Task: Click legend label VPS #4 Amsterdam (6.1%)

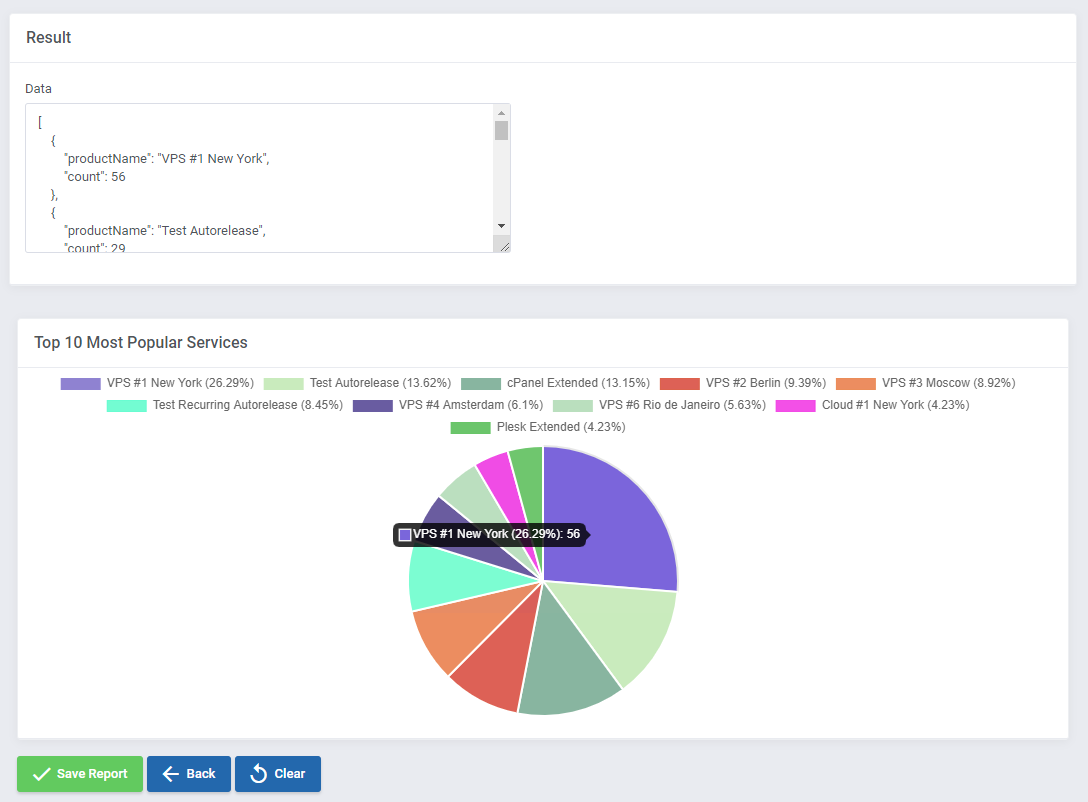Action: pos(471,405)
